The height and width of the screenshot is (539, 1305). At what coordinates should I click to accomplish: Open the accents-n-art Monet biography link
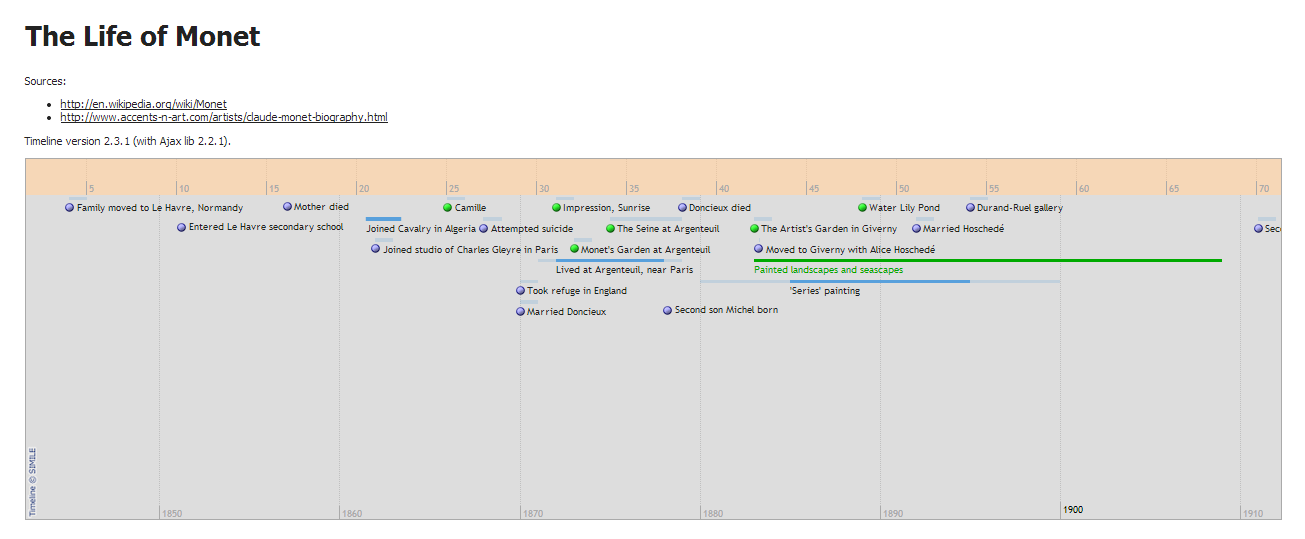[223, 117]
